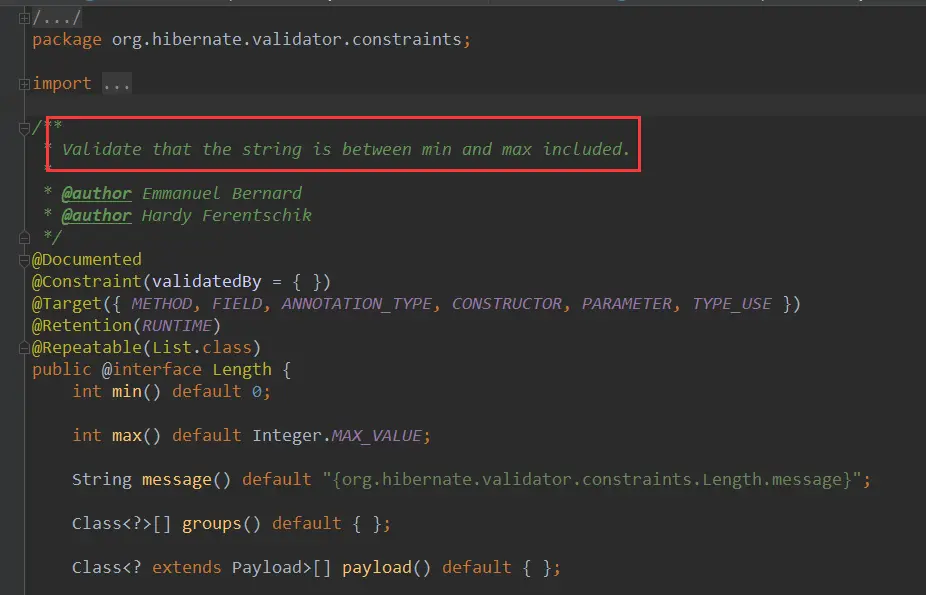Click the @Constraint annotation
Viewport: 926px width, 595px height.
point(87,282)
